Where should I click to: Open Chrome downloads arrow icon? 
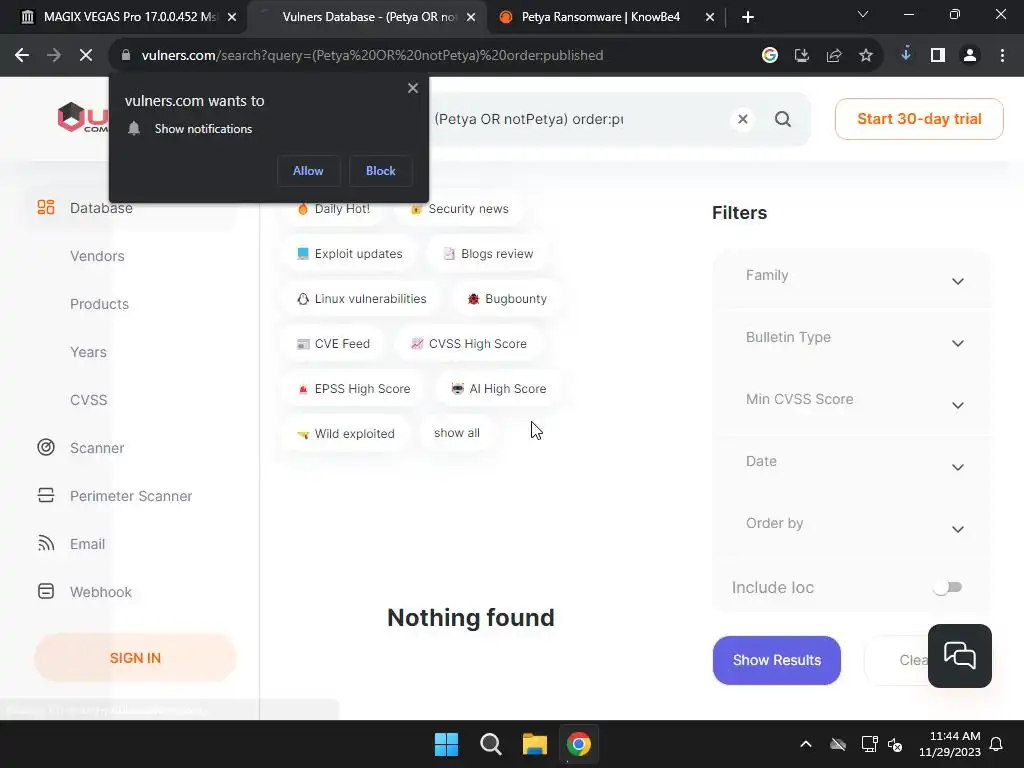906,56
